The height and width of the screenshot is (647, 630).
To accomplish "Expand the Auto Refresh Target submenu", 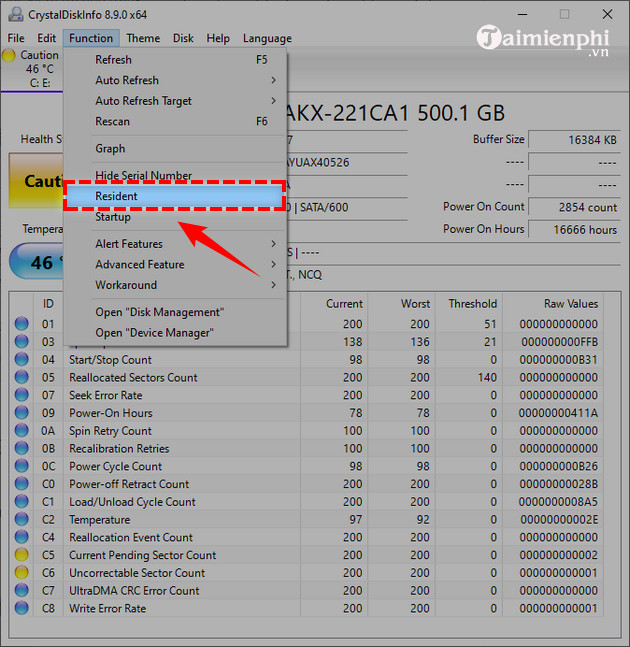I will (x=175, y=101).
